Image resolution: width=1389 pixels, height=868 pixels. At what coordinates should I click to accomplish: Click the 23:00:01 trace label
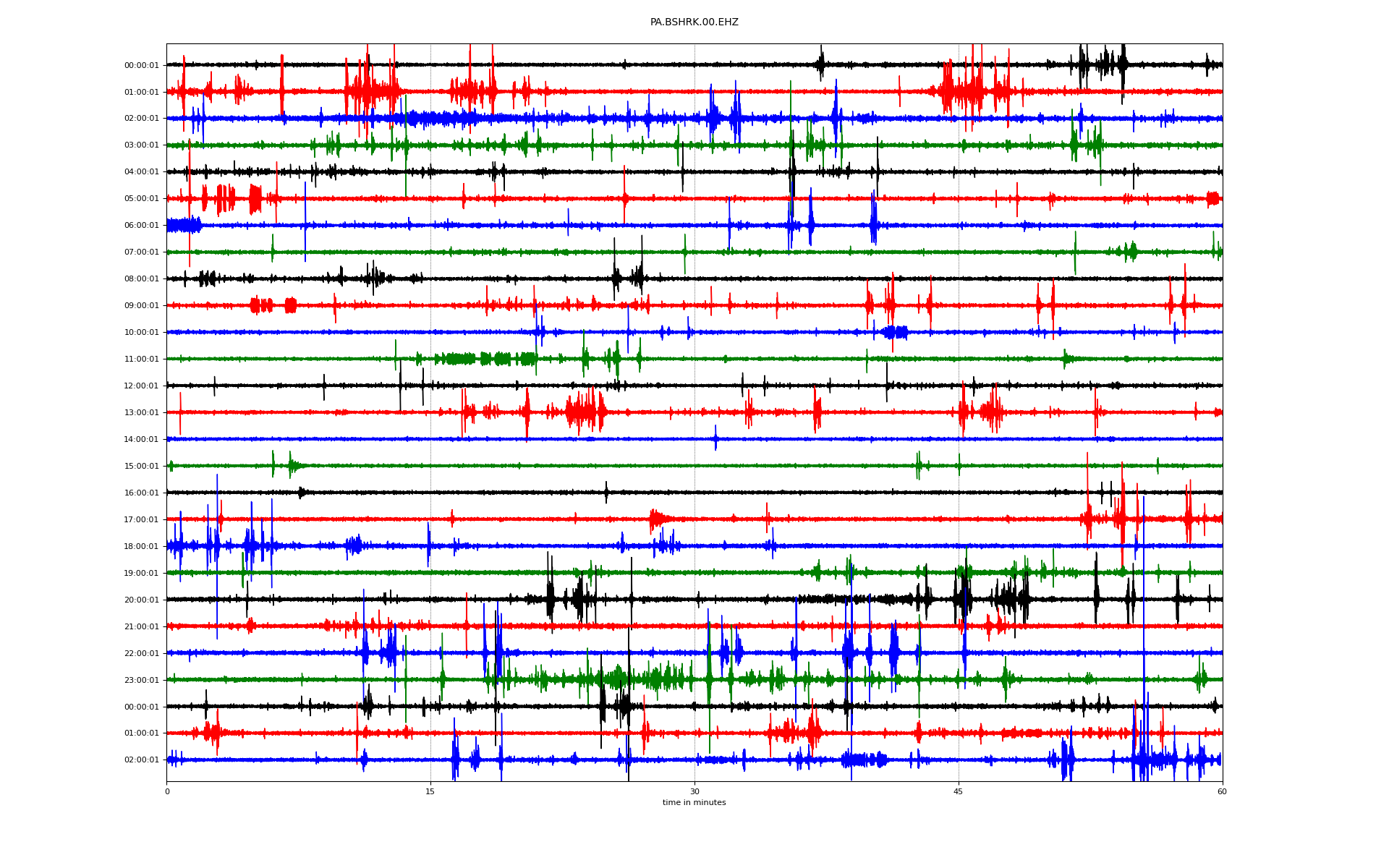(141, 681)
